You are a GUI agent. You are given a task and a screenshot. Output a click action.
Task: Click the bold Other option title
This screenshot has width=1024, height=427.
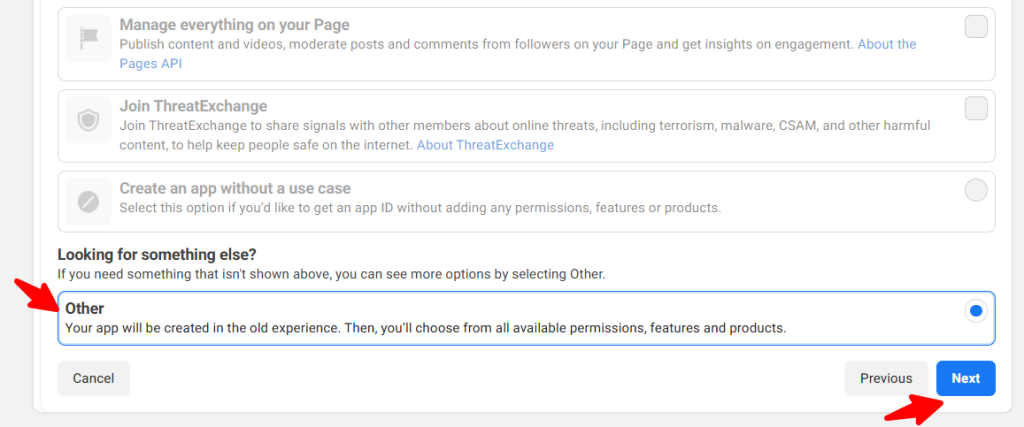point(85,309)
